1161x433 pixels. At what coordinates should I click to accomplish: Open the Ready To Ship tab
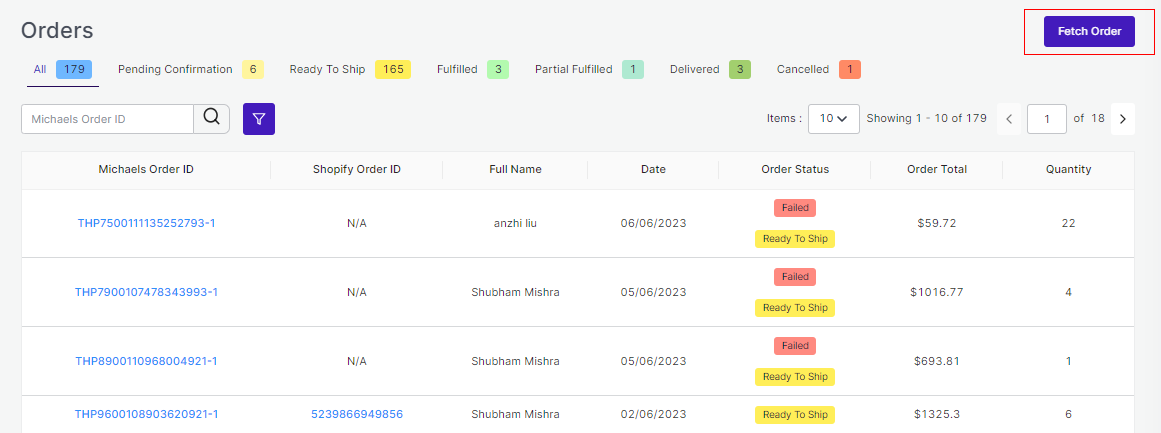tap(349, 70)
